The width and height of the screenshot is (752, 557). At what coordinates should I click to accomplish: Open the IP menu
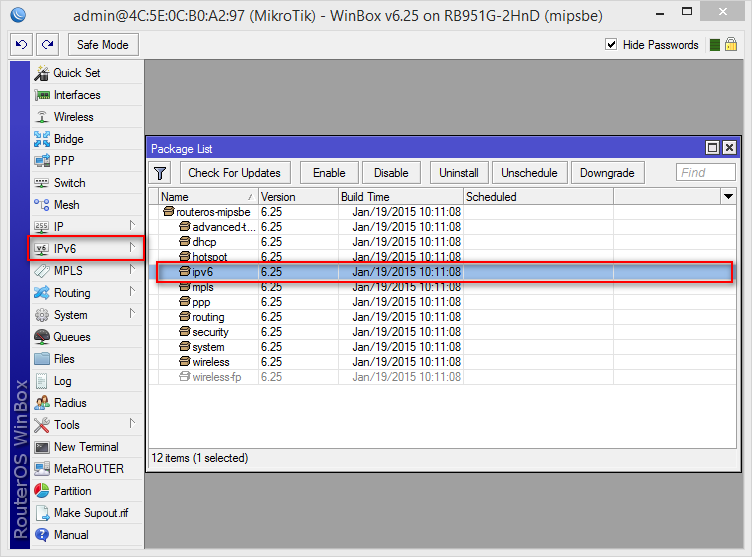88,226
